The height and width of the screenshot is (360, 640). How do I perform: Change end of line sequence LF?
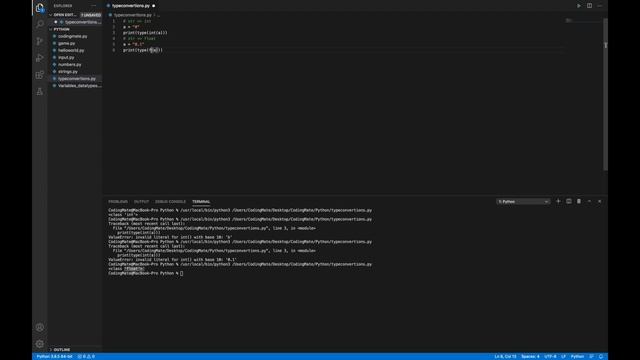click(563, 356)
